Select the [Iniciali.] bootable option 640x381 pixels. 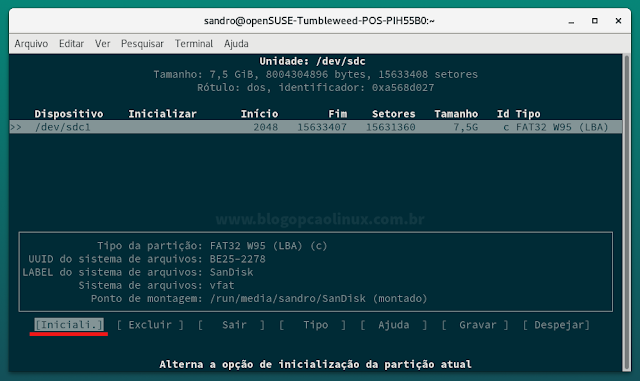click(69, 325)
